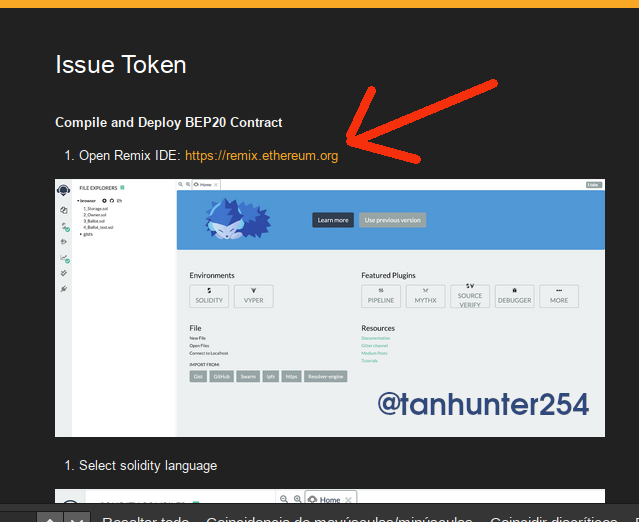The image size is (639, 522).
Task: Click the green File Explorers documentation icon
Action: pyautogui.click(x=122, y=188)
